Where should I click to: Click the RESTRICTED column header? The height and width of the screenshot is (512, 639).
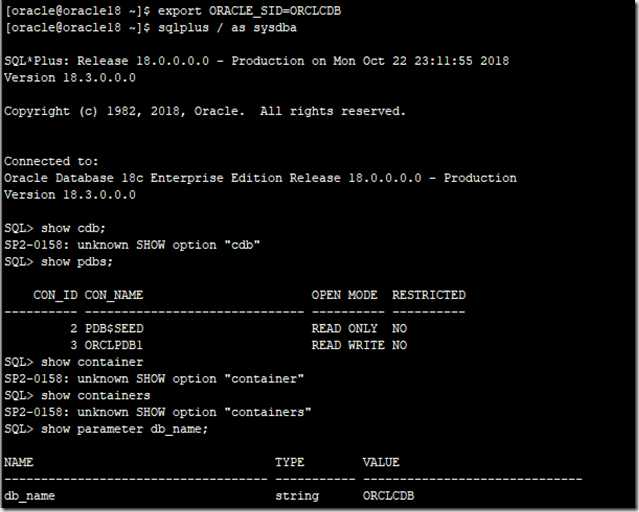(x=429, y=295)
